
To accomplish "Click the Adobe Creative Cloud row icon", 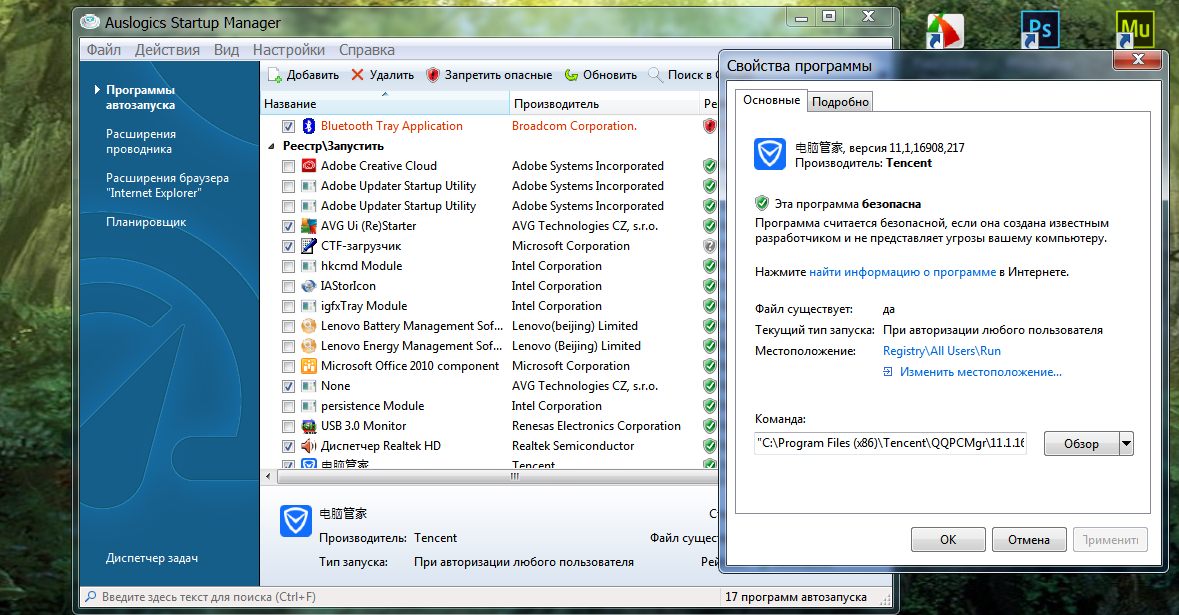I will pos(308,165).
